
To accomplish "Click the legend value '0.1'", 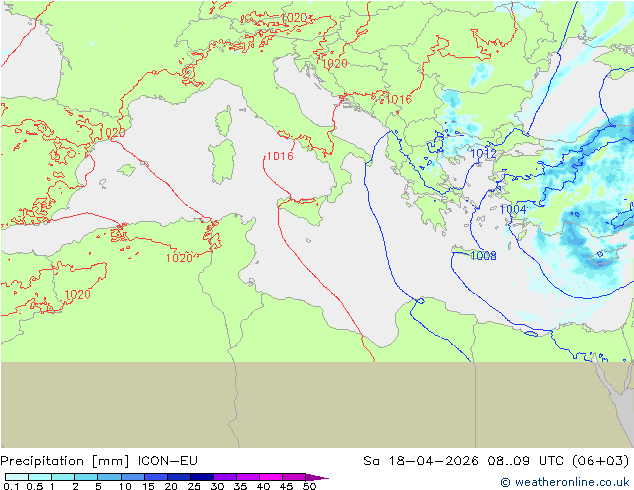I will pos(12,486).
